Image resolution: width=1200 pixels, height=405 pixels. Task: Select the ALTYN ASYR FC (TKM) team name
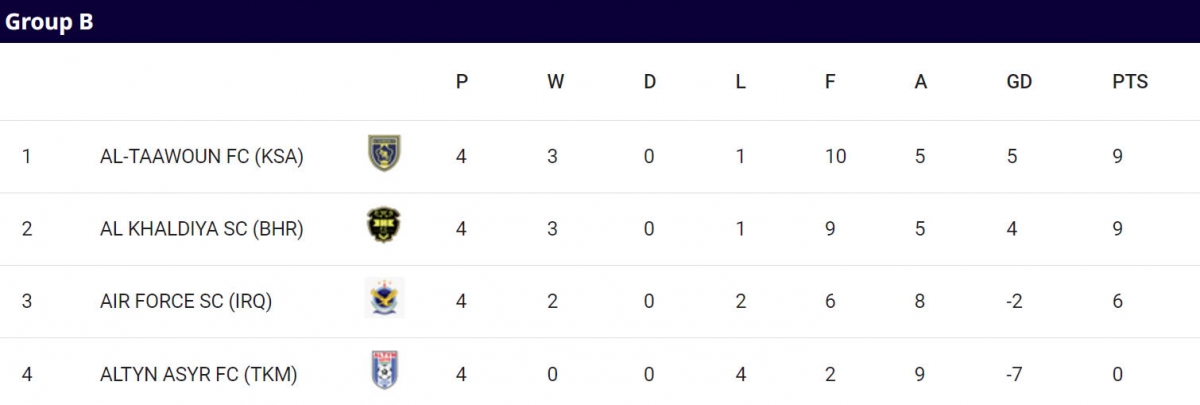199,374
